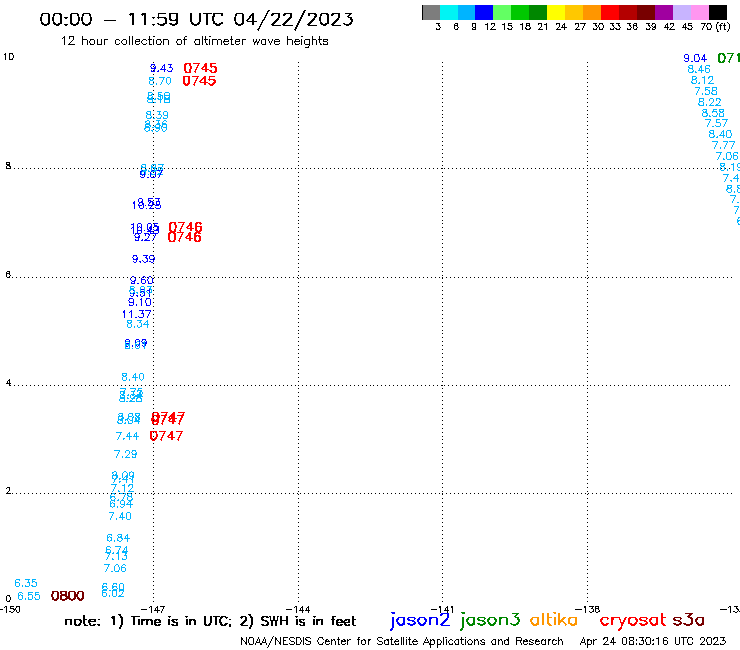This screenshot has height=650, width=740.
Task: Choose the purple legend color swatch
Action: (x=663, y=12)
